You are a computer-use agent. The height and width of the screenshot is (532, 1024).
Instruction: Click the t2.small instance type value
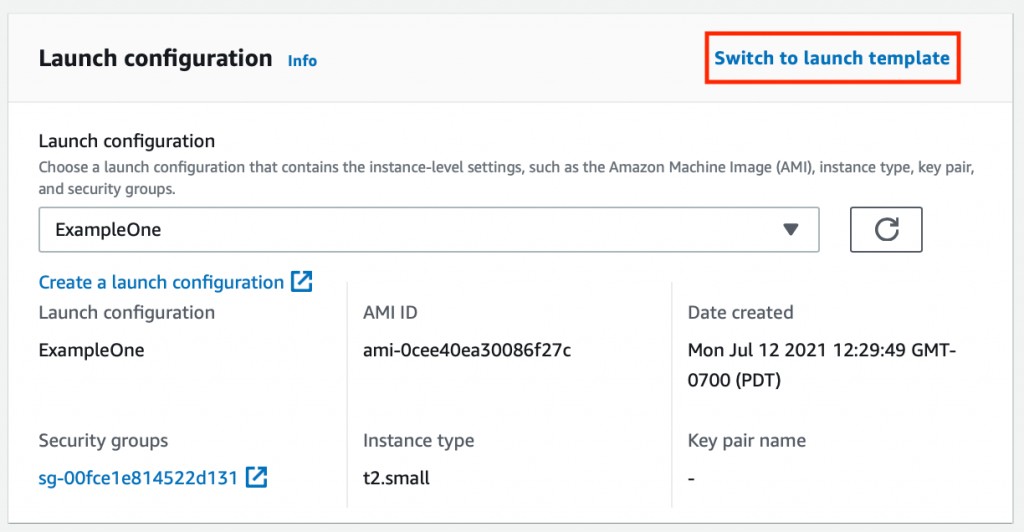click(396, 478)
